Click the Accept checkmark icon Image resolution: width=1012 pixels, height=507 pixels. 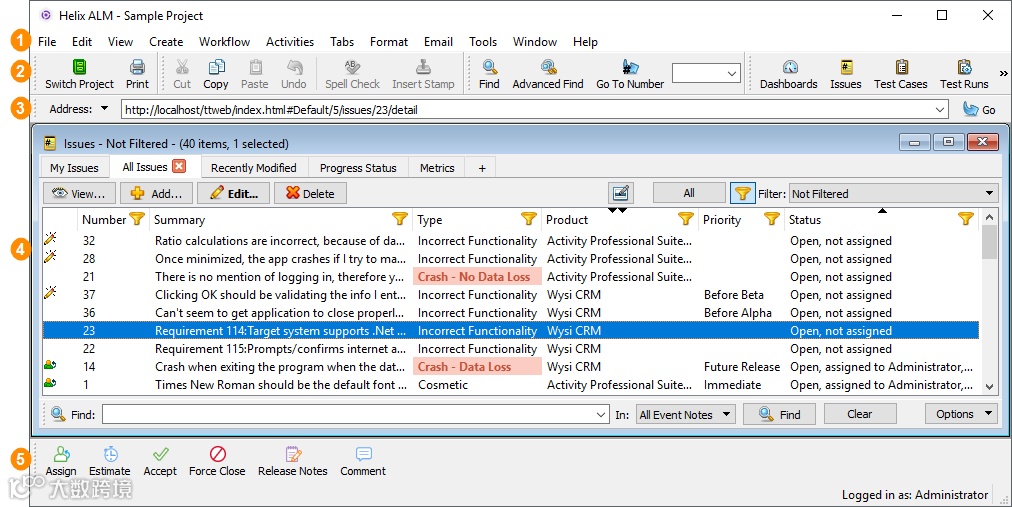click(x=161, y=454)
